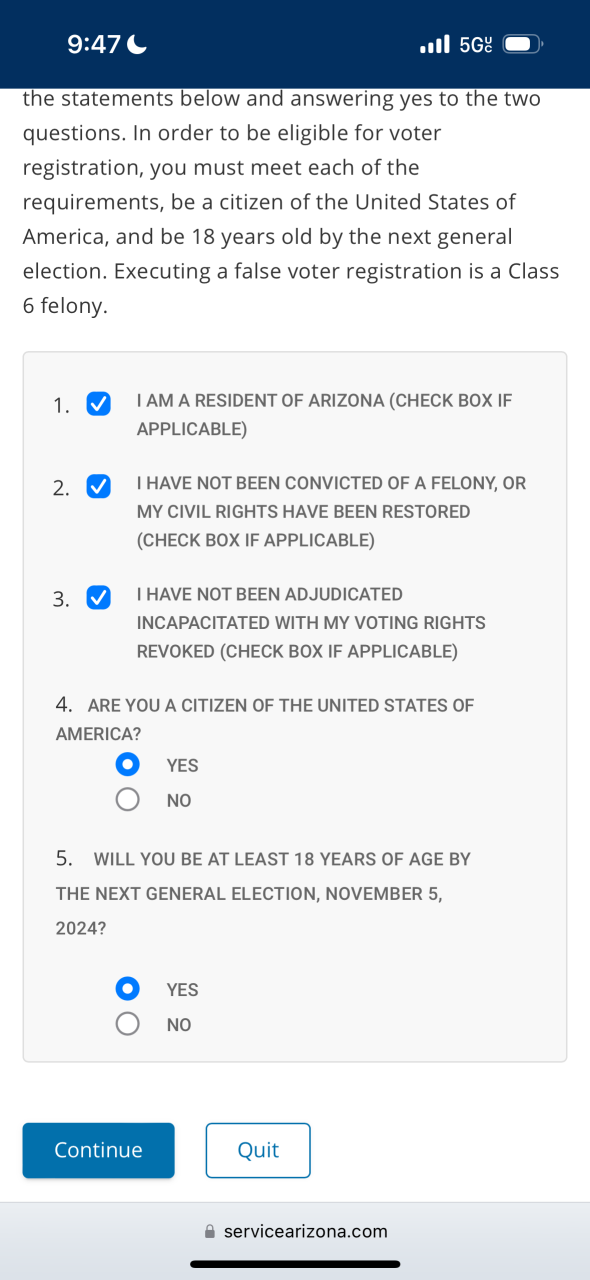Tap the lock icon beside servicearizona.com
Screen dimensions: 590x1280
pos(209,1231)
